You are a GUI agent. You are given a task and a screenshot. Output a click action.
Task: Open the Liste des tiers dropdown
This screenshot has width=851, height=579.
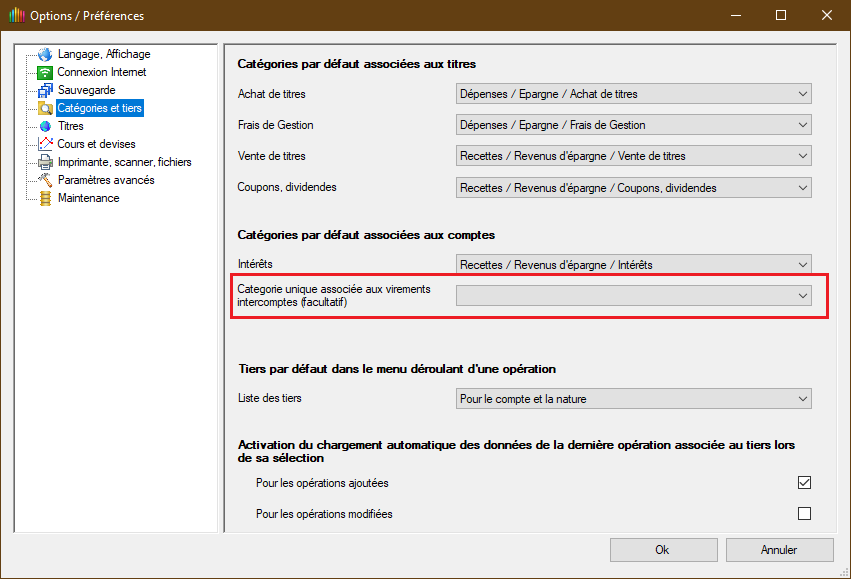click(x=633, y=399)
